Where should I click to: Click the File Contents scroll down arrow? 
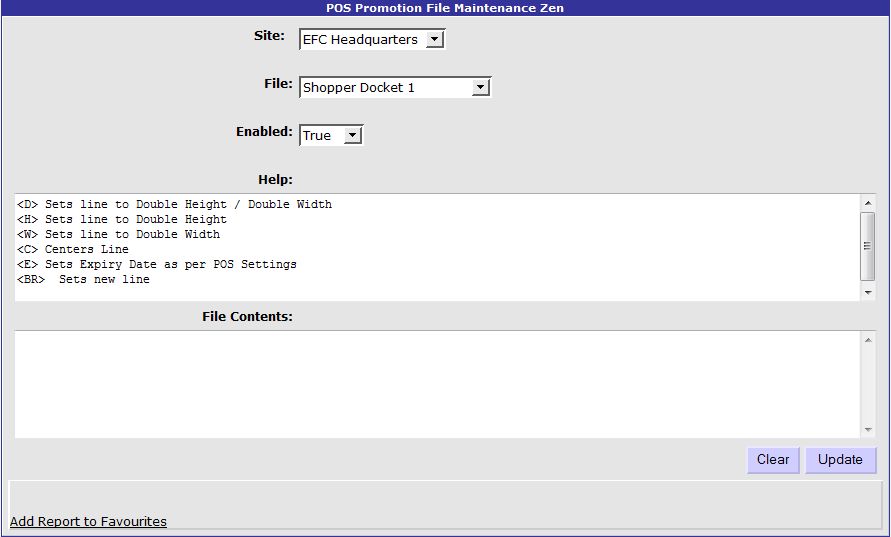867,429
